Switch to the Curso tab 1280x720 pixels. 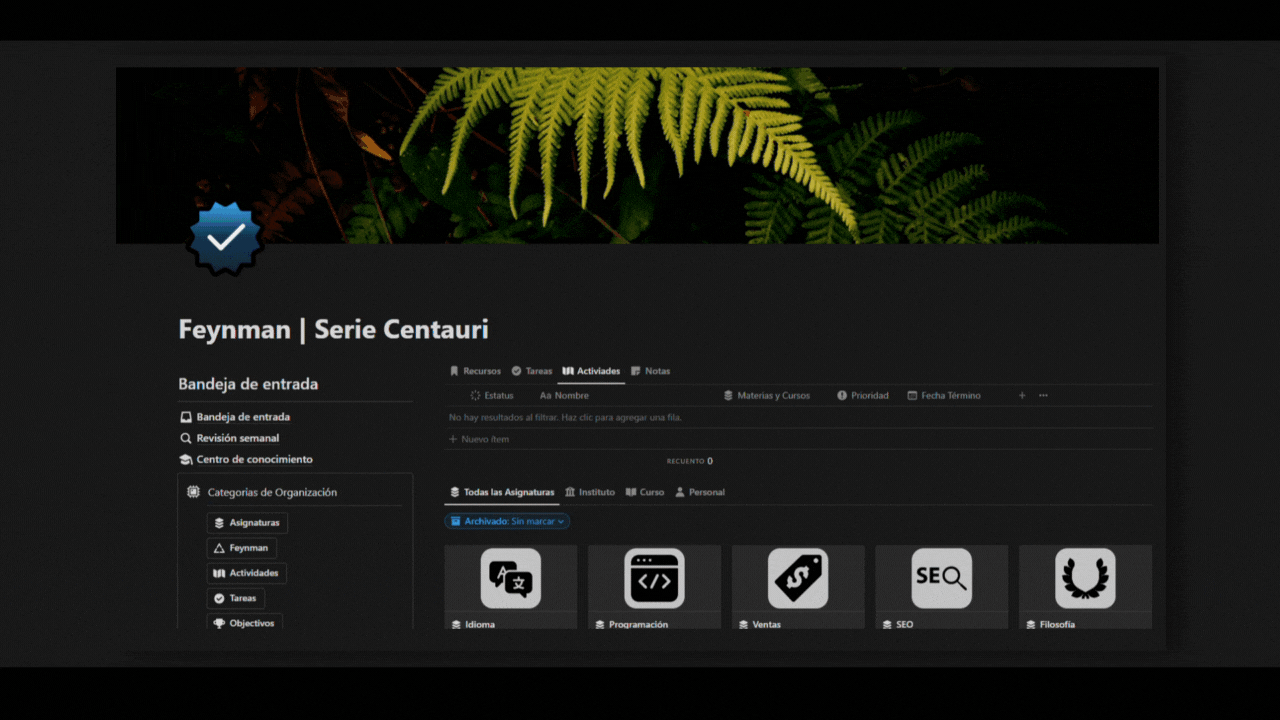pyautogui.click(x=645, y=492)
